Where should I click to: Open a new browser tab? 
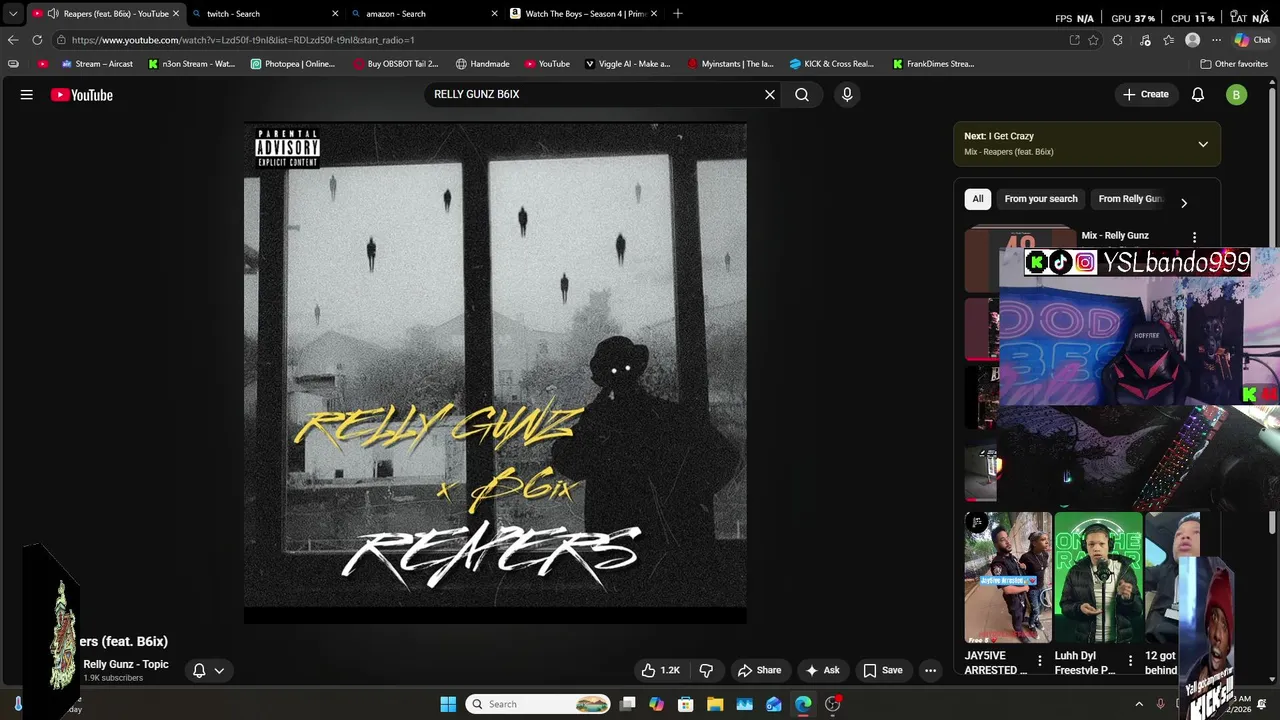[x=678, y=13]
